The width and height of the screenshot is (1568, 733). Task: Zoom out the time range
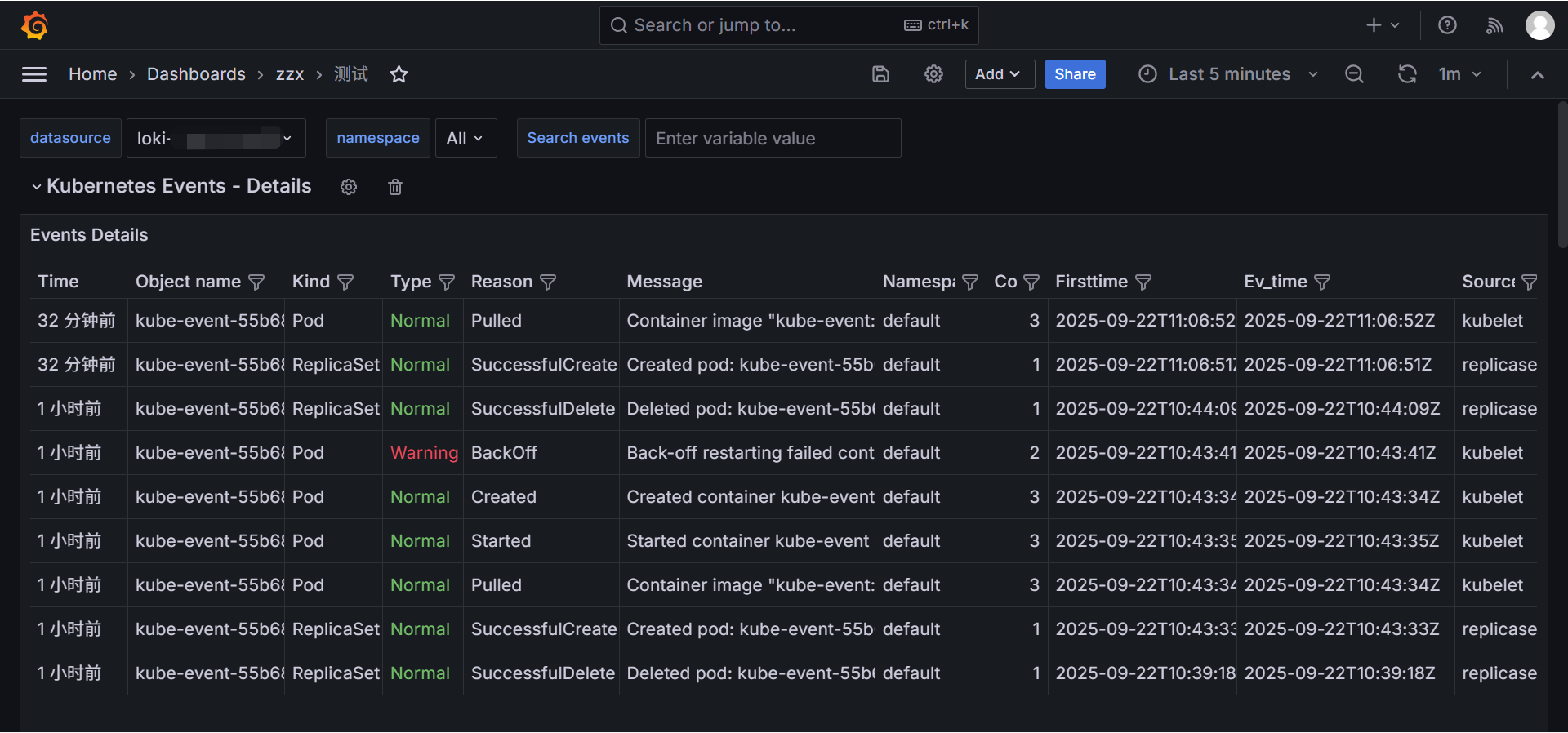pyautogui.click(x=1354, y=74)
